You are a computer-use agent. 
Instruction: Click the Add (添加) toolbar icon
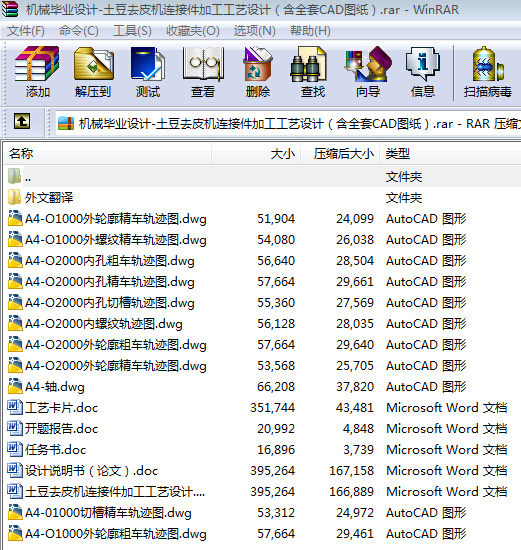pyautogui.click(x=37, y=72)
